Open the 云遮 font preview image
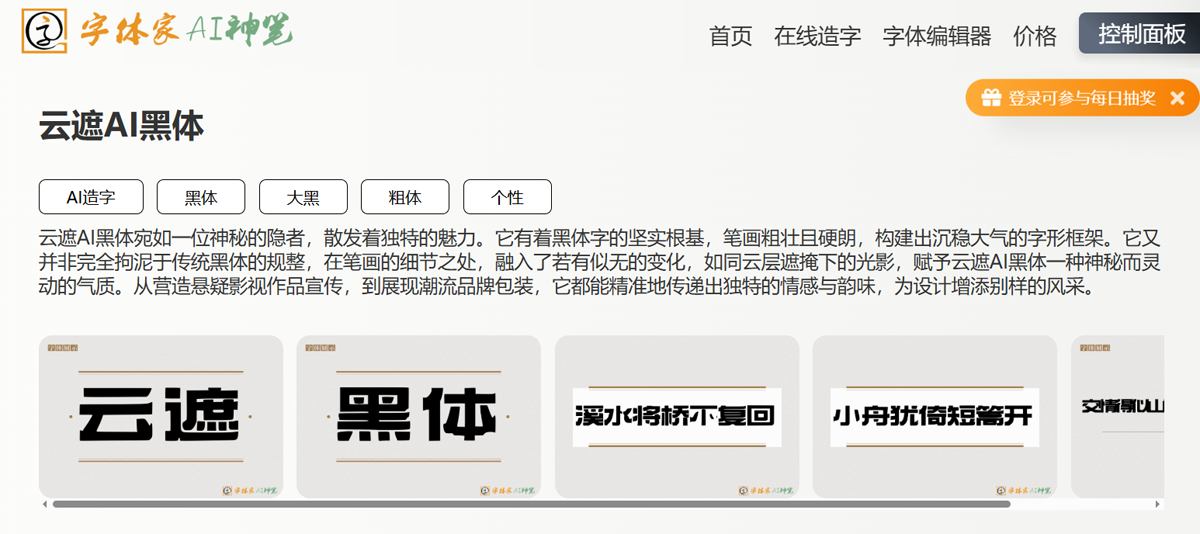 click(x=160, y=416)
